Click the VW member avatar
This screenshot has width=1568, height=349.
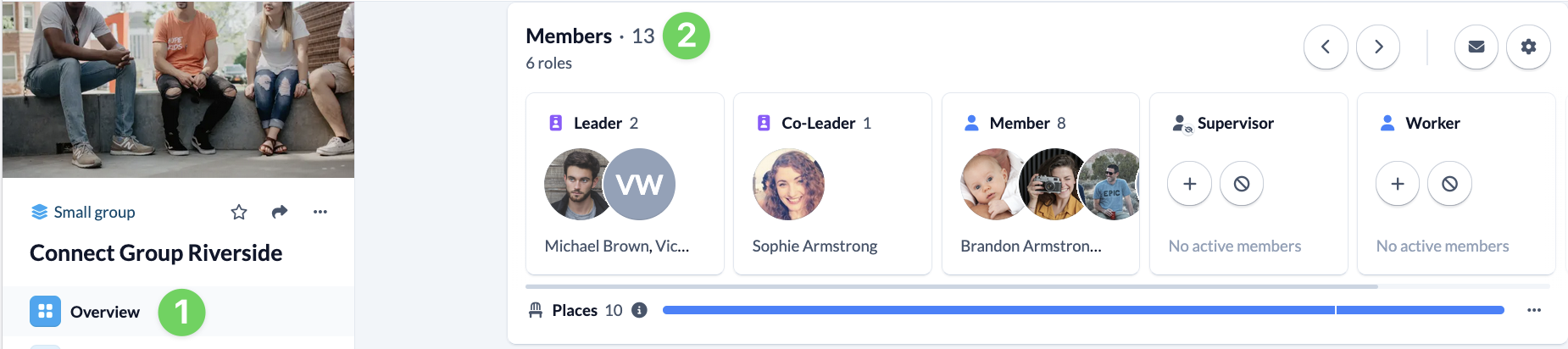(639, 184)
